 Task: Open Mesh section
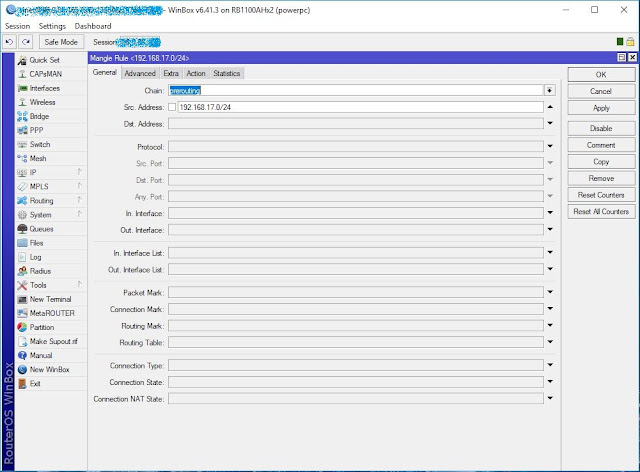coord(51,158)
